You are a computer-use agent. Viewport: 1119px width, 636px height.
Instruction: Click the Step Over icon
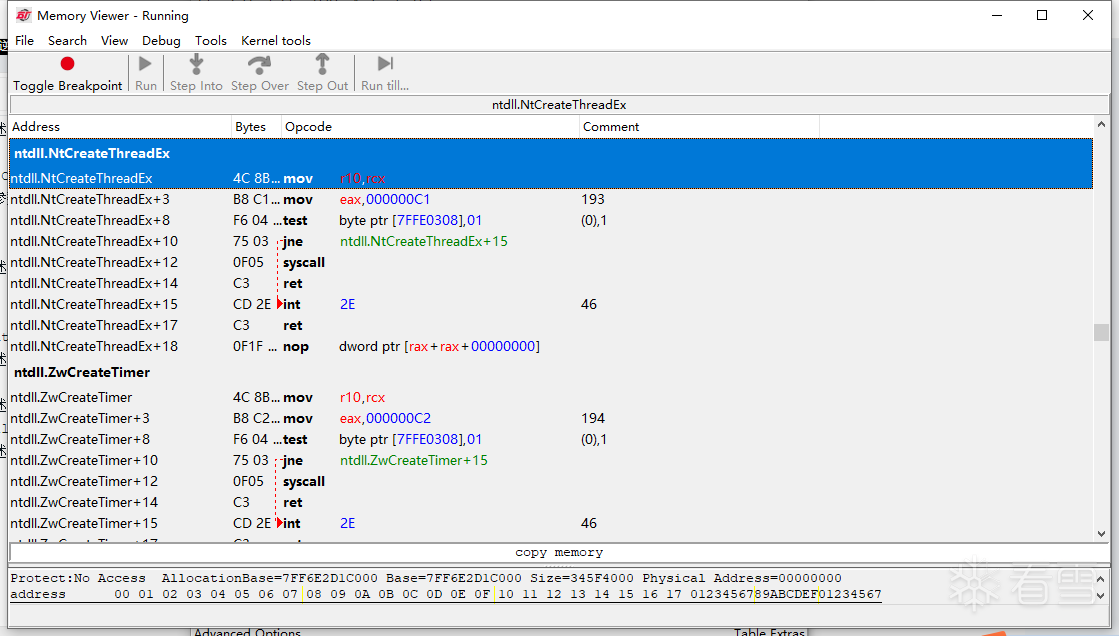pos(259,65)
